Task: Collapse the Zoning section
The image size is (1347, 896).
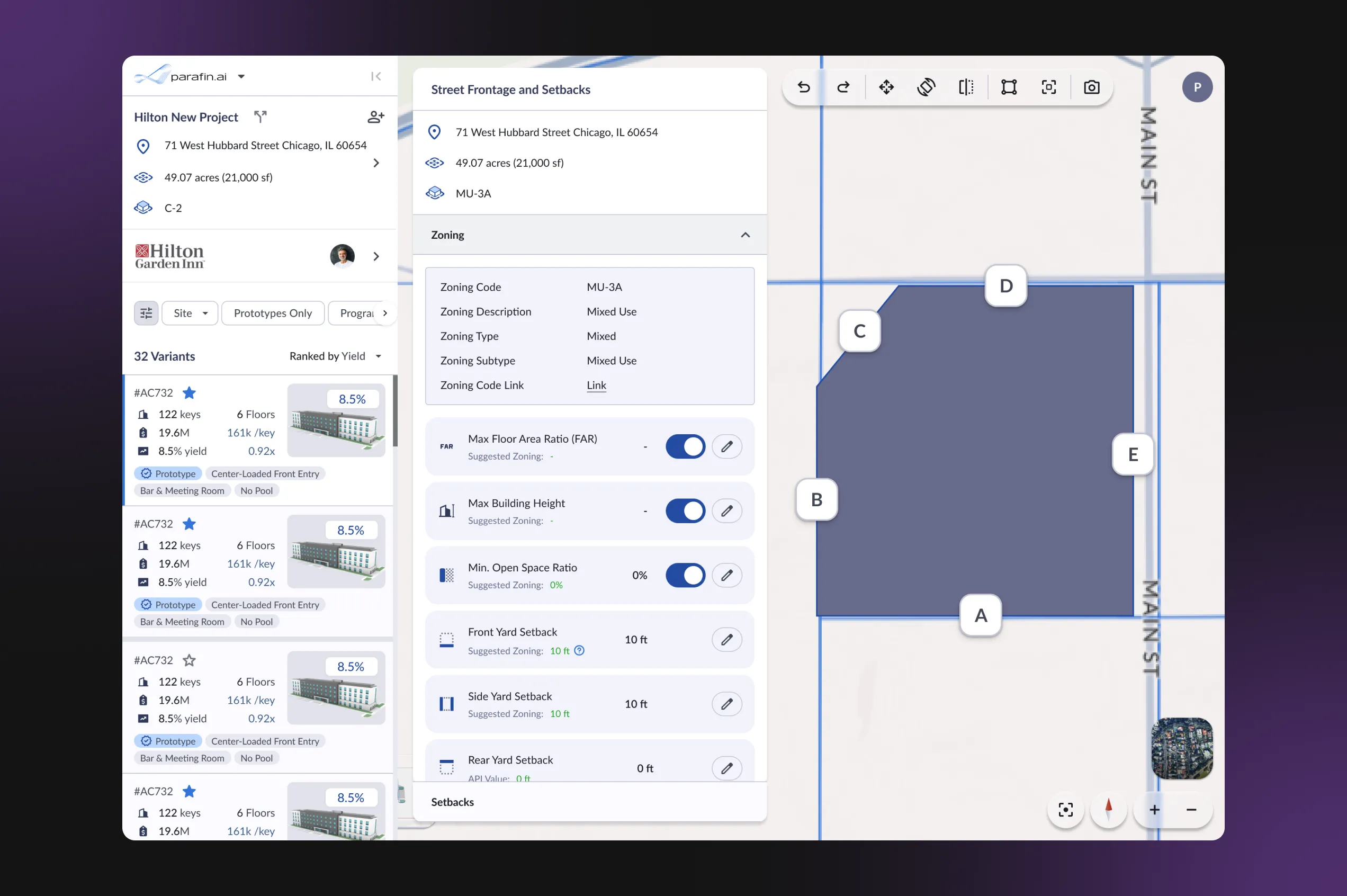Action: pyautogui.click(x=745, y=235)
